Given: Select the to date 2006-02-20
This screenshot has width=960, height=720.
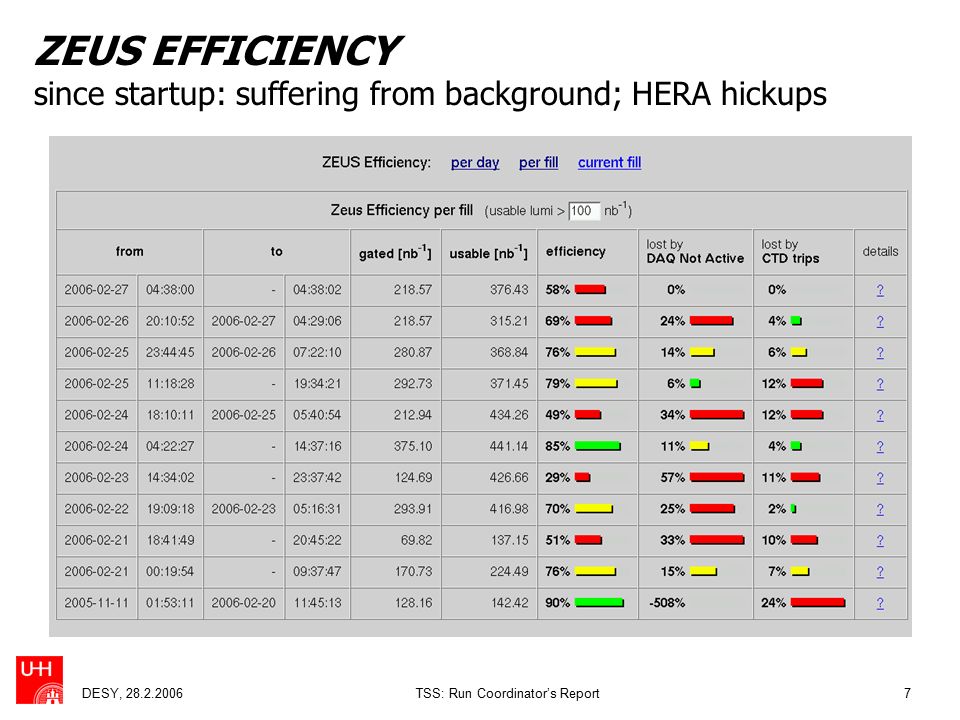Looking at the screenshot, I should pyautogui.click(x=244, y=603).
